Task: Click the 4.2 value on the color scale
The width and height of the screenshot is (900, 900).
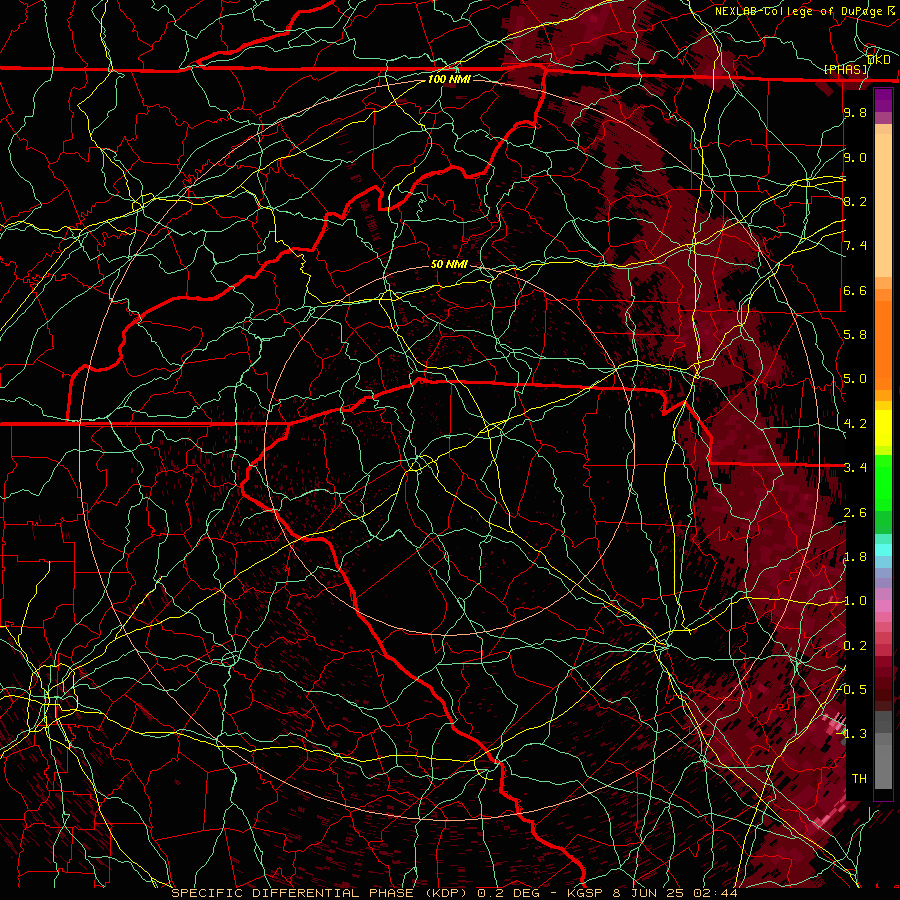Action: click(855, 424)
